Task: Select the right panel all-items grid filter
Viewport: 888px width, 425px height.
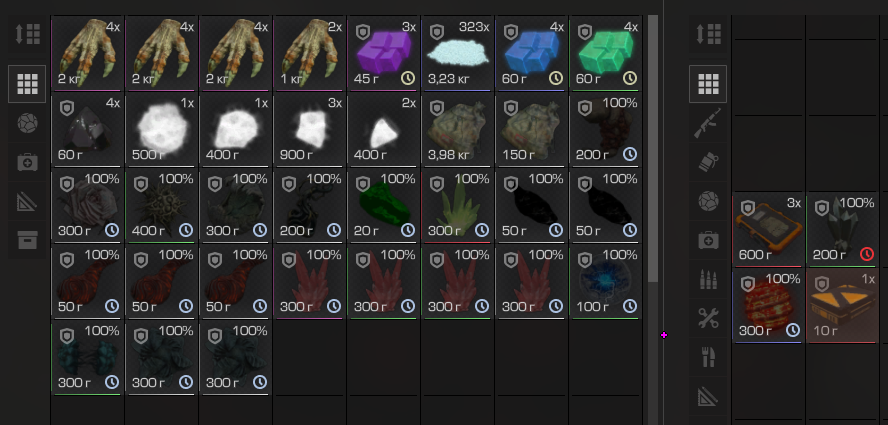Action: coord(708,84)
